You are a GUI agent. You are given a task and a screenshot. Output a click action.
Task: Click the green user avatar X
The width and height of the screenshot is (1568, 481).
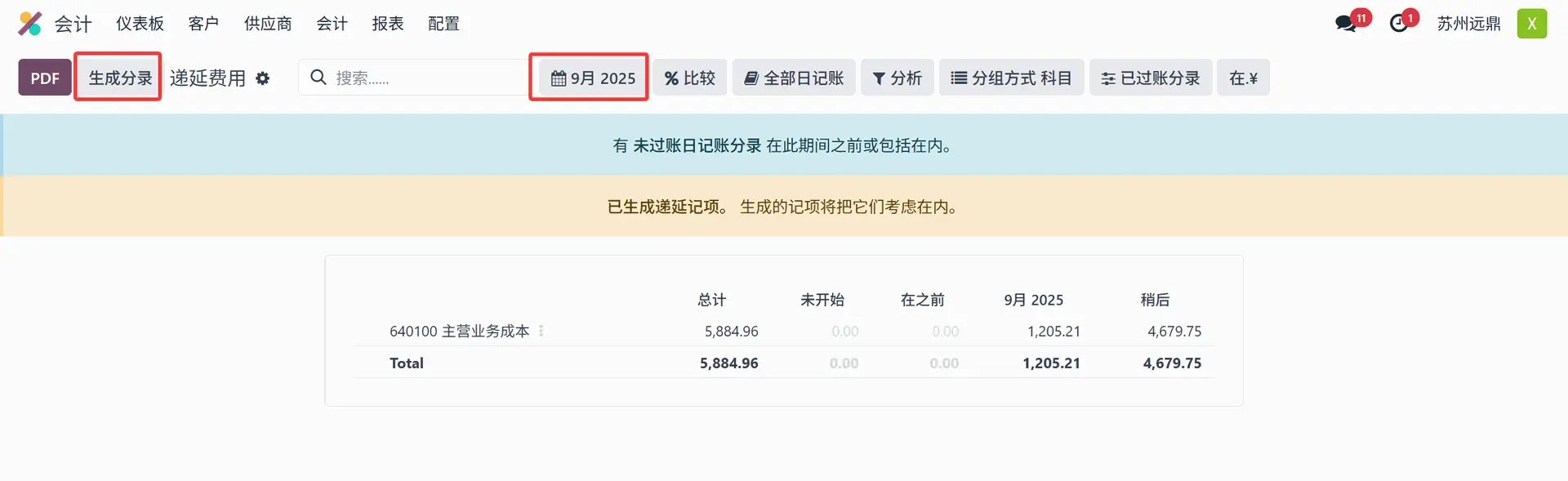(1531, 24)
